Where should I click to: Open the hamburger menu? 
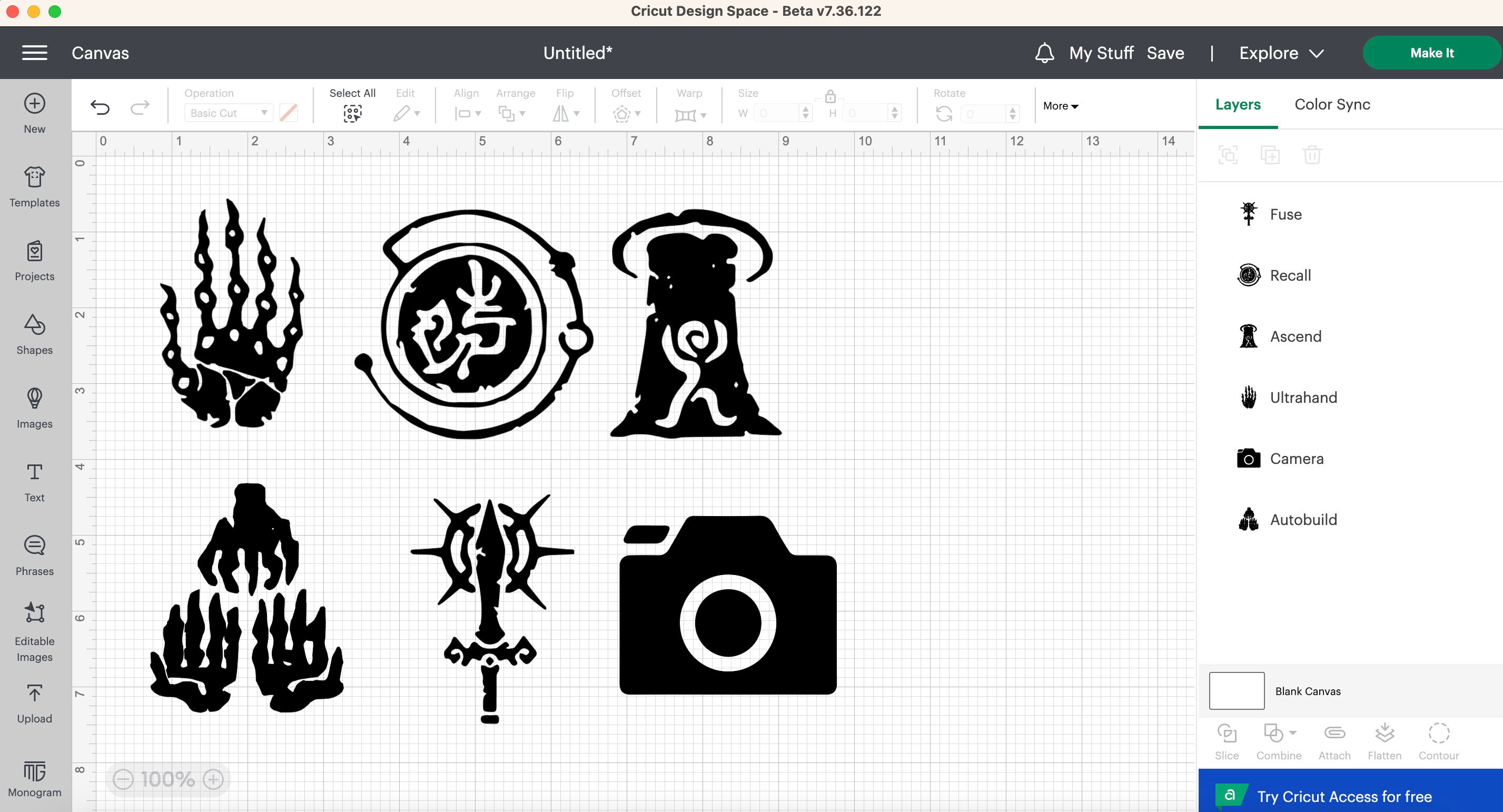[x=34, y=53]
